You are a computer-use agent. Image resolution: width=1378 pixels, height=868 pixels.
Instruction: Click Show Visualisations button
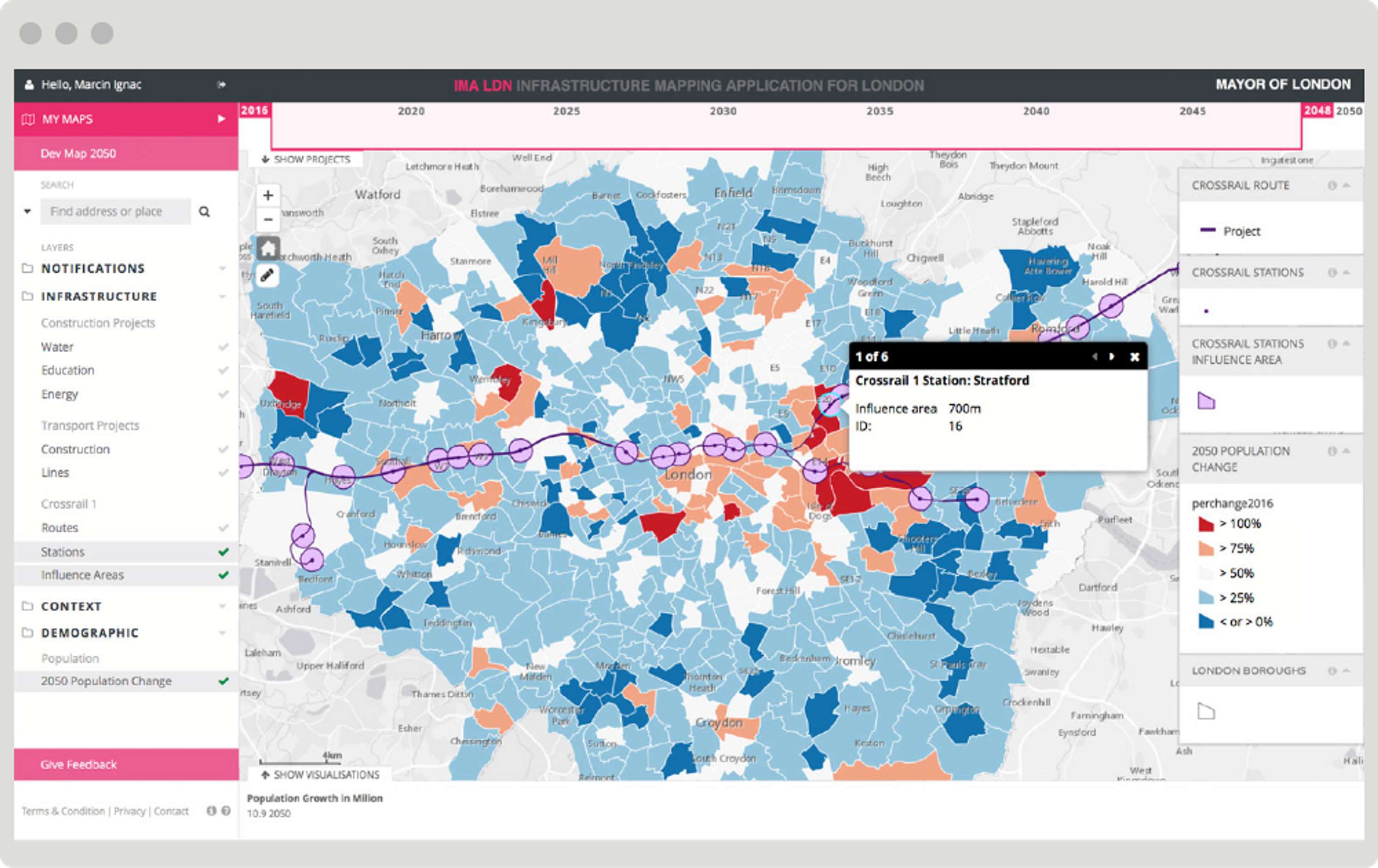coord(321,775)
